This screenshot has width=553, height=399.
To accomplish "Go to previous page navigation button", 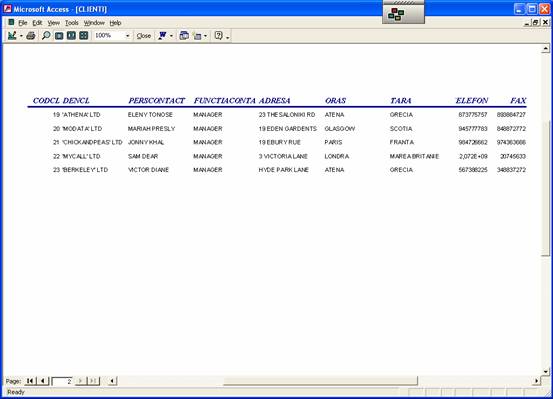I will tap(43, 381).
